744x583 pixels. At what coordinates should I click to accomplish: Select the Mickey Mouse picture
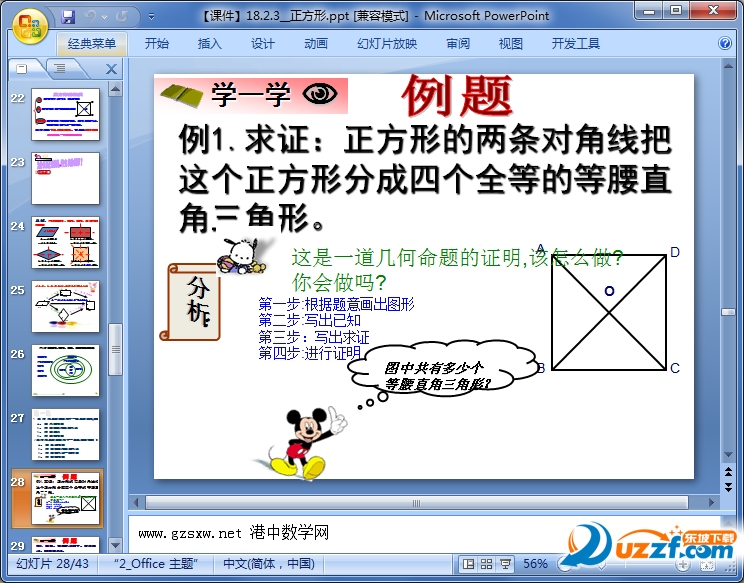[300, 444]
